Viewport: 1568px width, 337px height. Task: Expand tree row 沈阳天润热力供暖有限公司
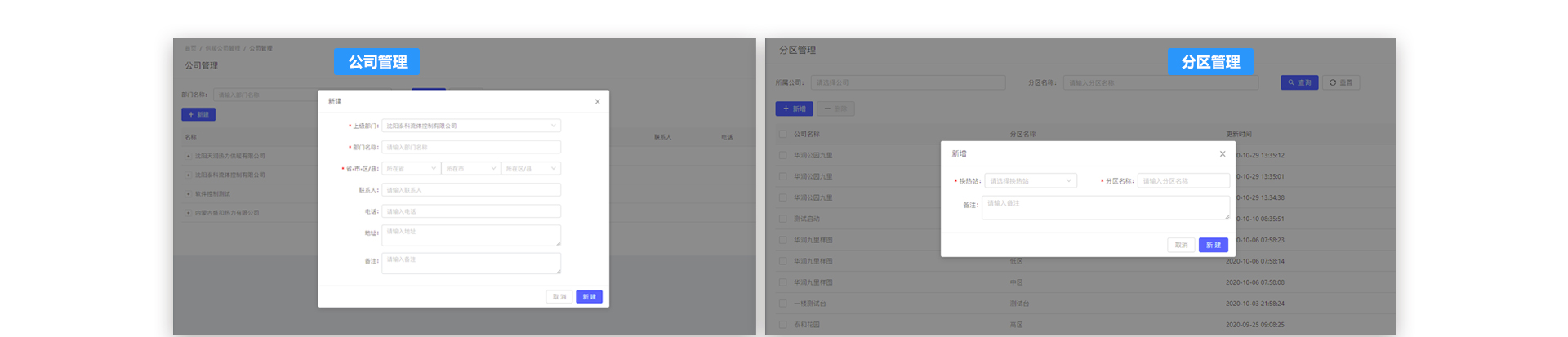(x=189, y=156)
